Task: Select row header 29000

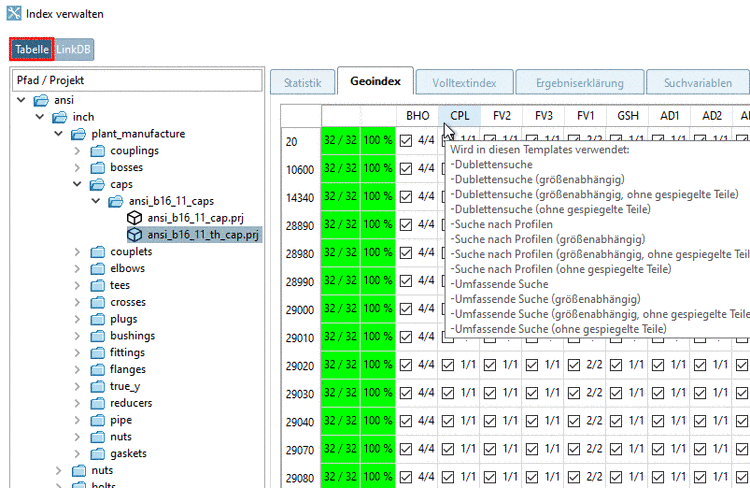Action: point(300,310)
